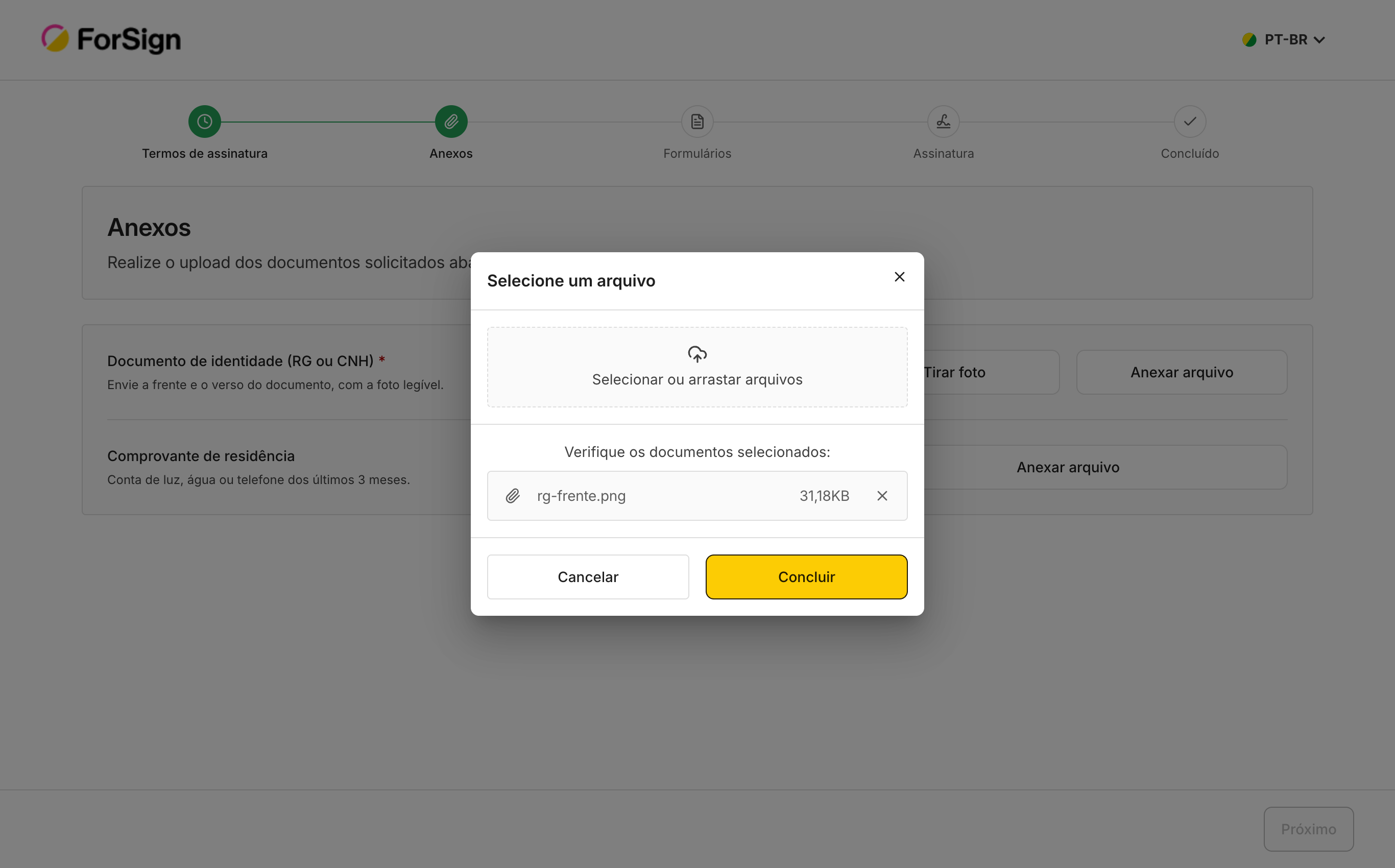This screenshot has height=868, width=1395.
Task: Select the Concluído checkmark step icon
Action: click(1190, 121)
